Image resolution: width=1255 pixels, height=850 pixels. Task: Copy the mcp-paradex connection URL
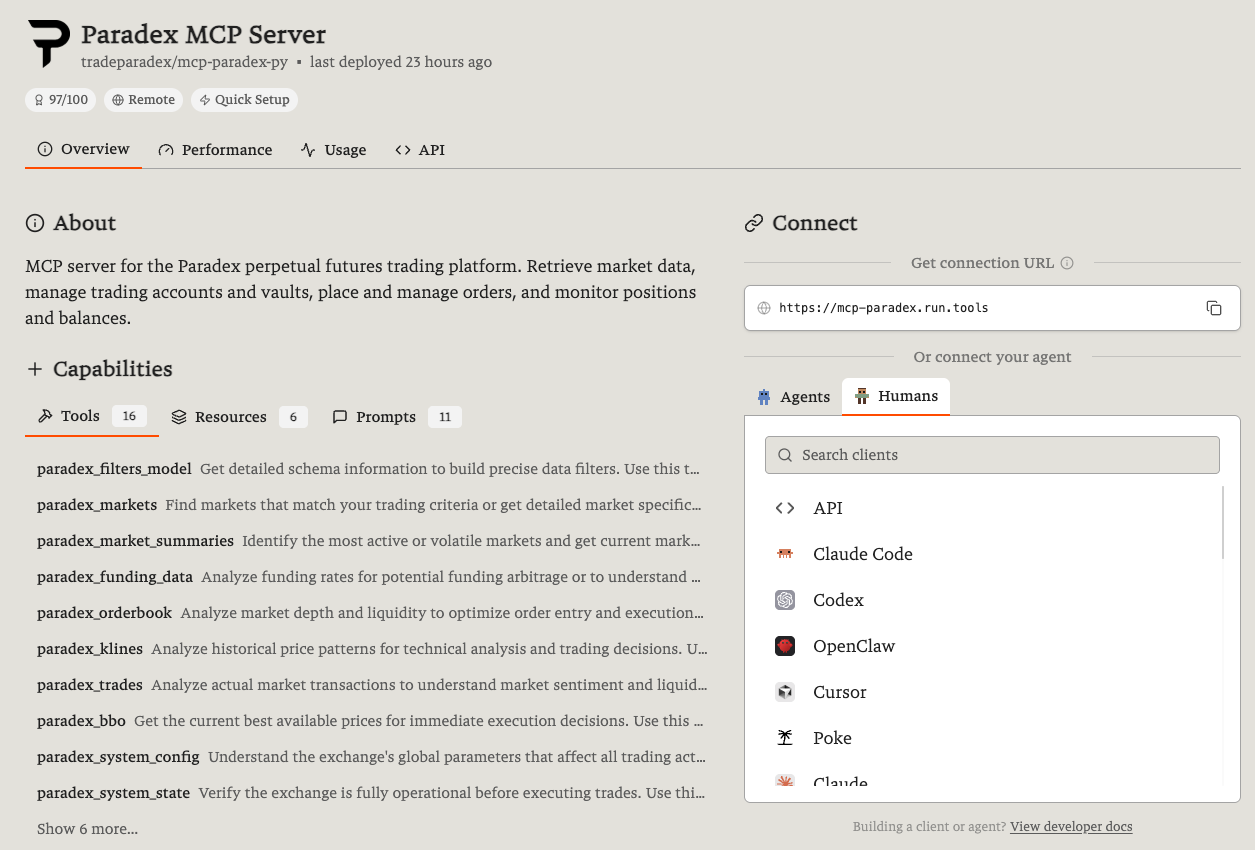[1214, 308]
